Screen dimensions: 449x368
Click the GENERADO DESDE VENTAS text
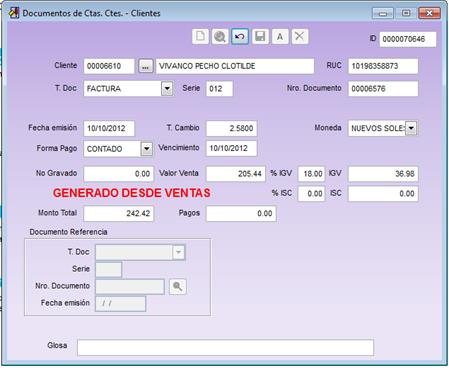tap(132, 193)
